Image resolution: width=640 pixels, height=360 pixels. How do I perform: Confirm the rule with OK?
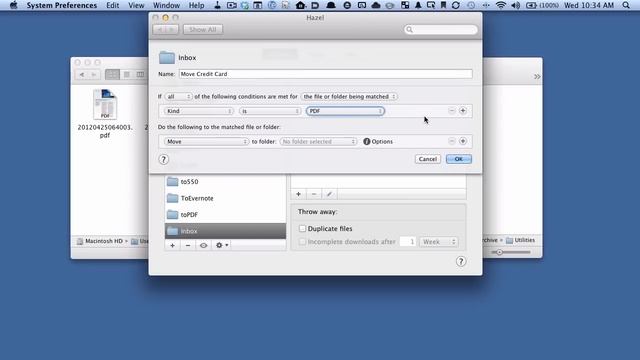(x=459, y=159)
